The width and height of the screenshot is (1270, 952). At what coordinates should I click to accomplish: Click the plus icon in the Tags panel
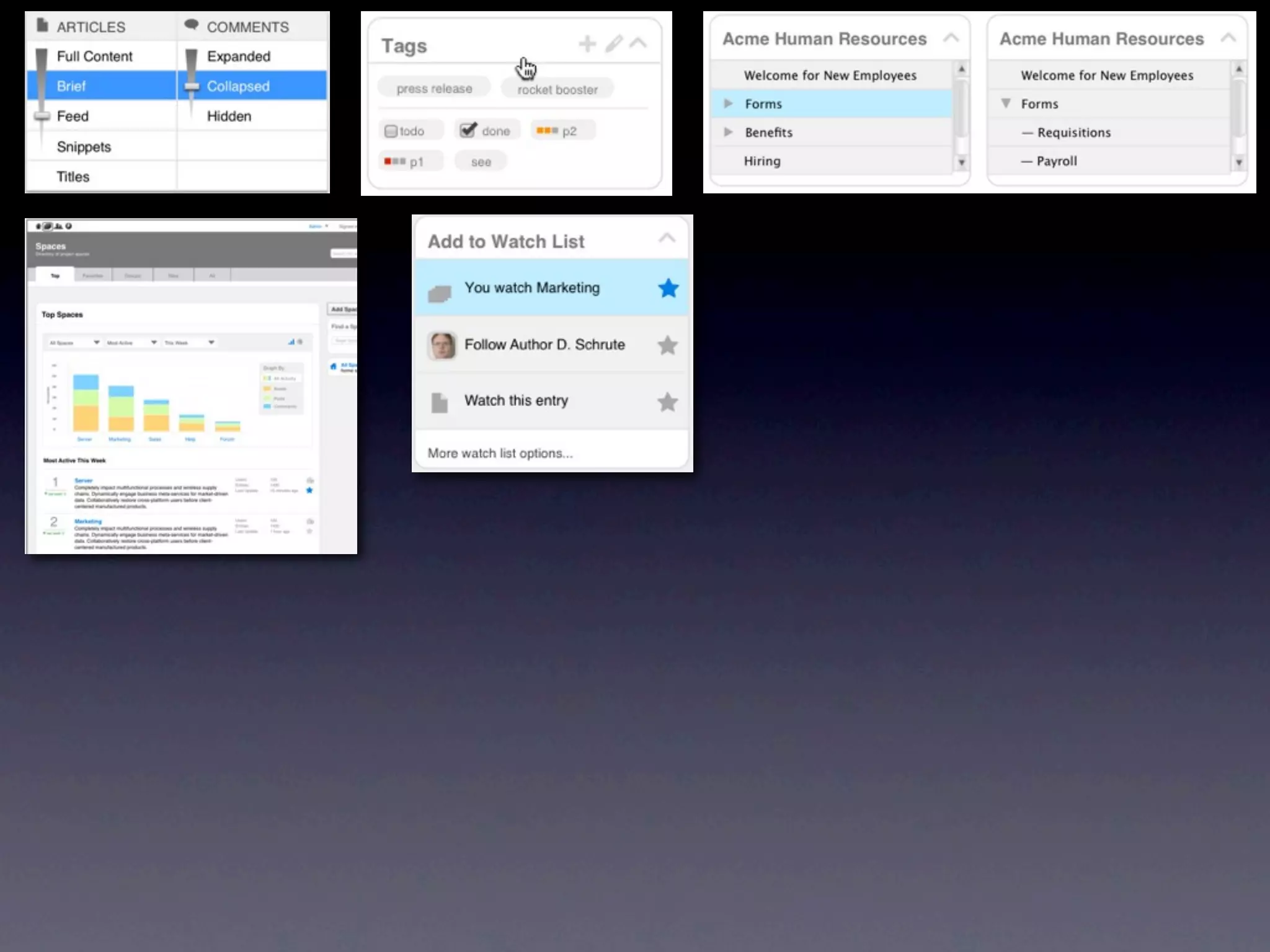(x=587, y=44)
